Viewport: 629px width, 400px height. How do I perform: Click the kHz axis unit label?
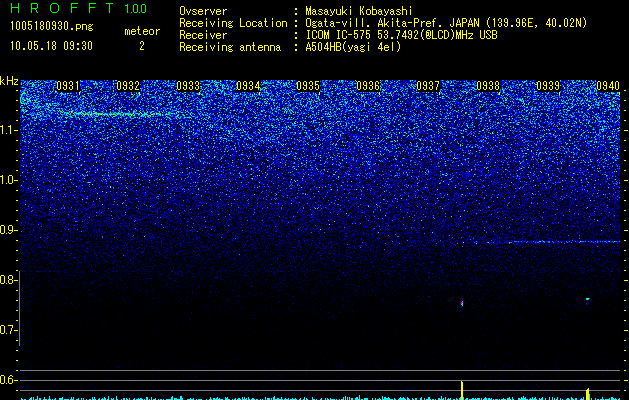(x=9, y=81)
